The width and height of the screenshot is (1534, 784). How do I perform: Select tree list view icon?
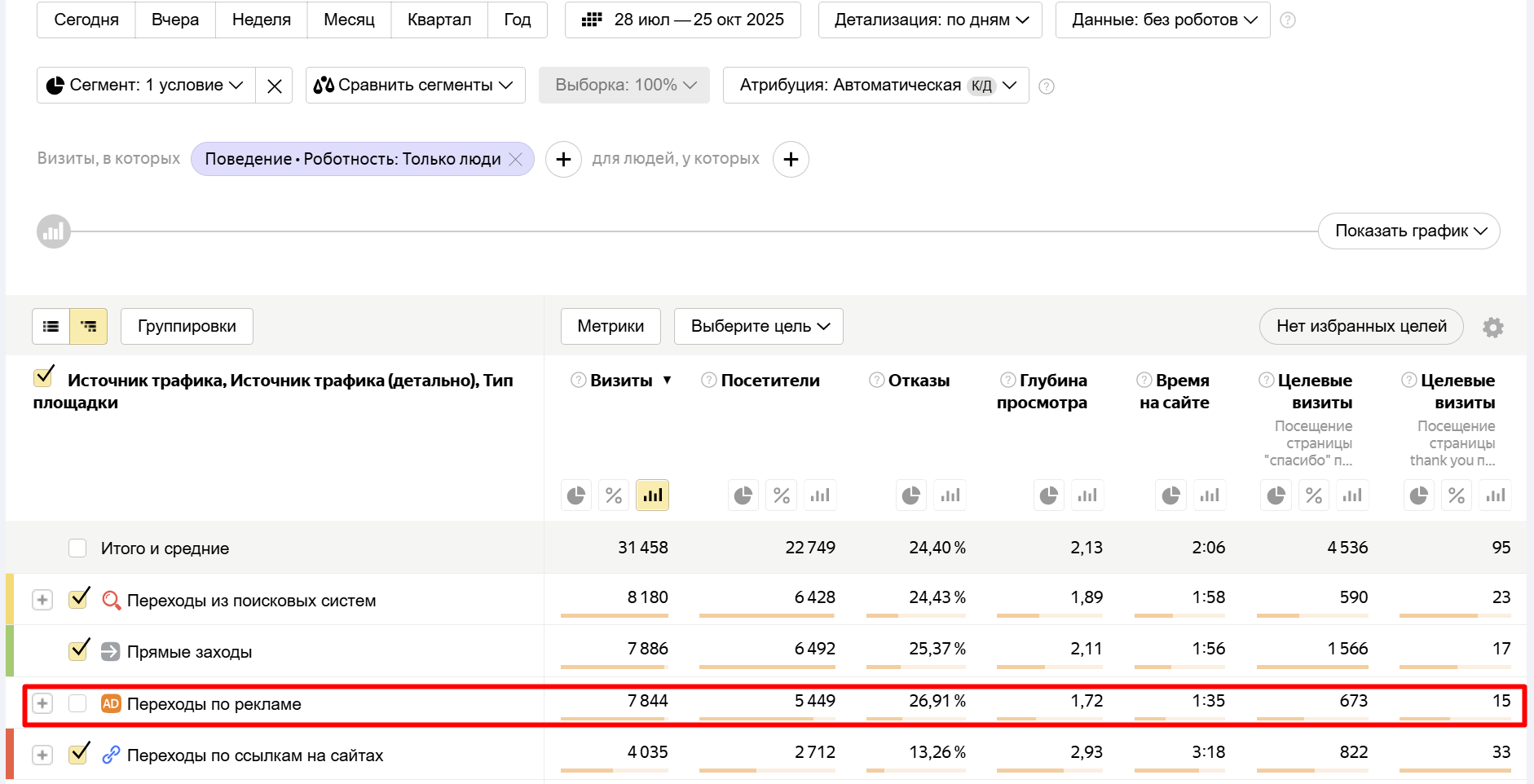88,327
